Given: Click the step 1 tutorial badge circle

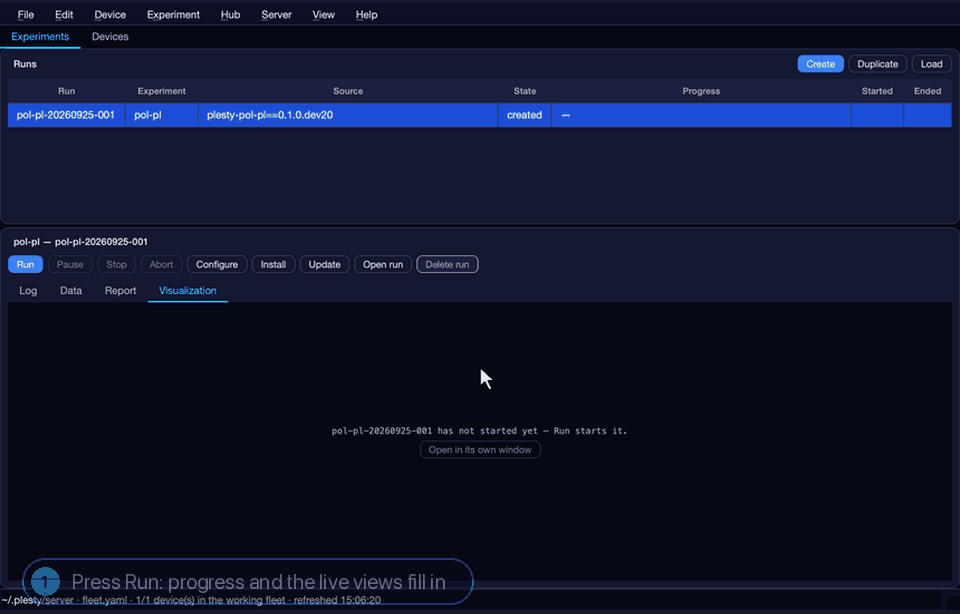Looking at the screenshot, I should 45,582.
